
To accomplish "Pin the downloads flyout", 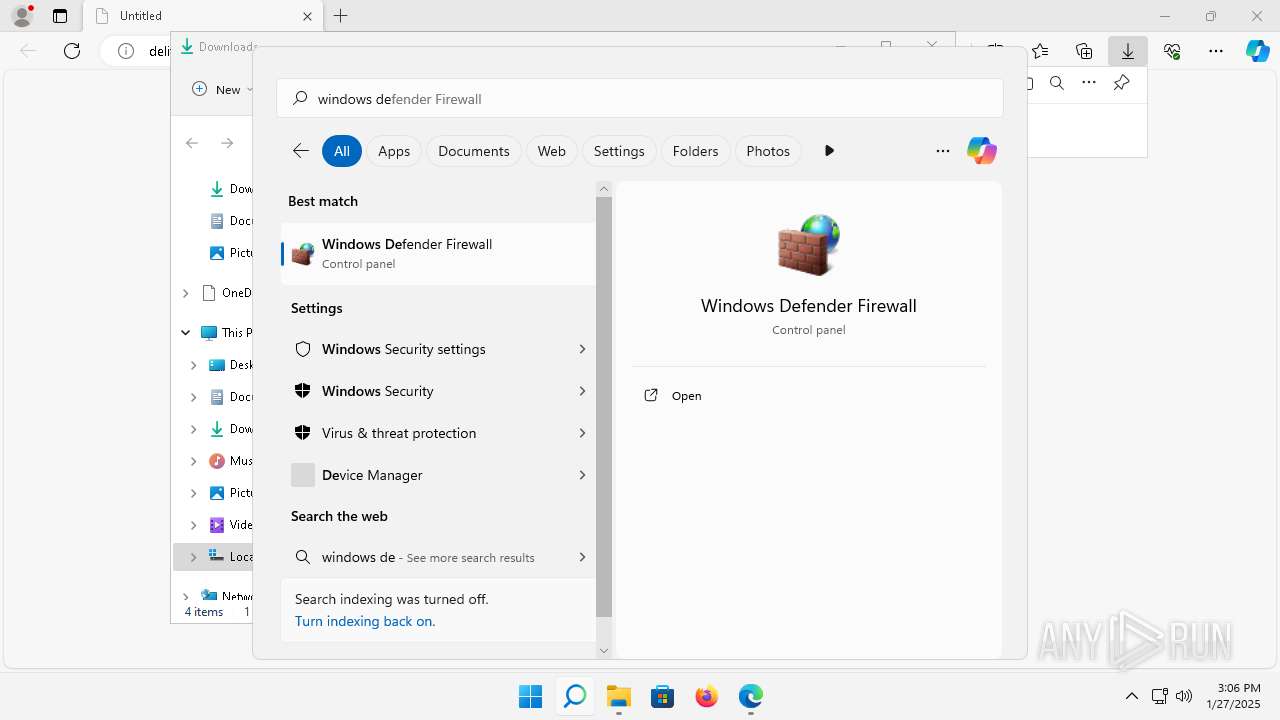I will click(1122, 83).
